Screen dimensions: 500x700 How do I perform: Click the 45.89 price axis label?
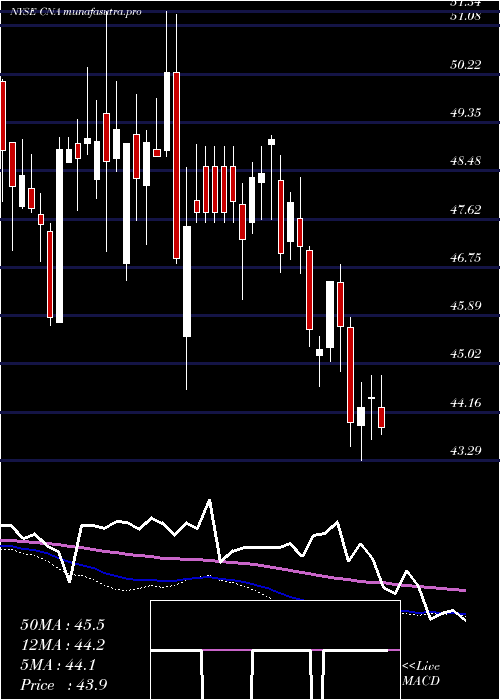click(x=466, y=306)
